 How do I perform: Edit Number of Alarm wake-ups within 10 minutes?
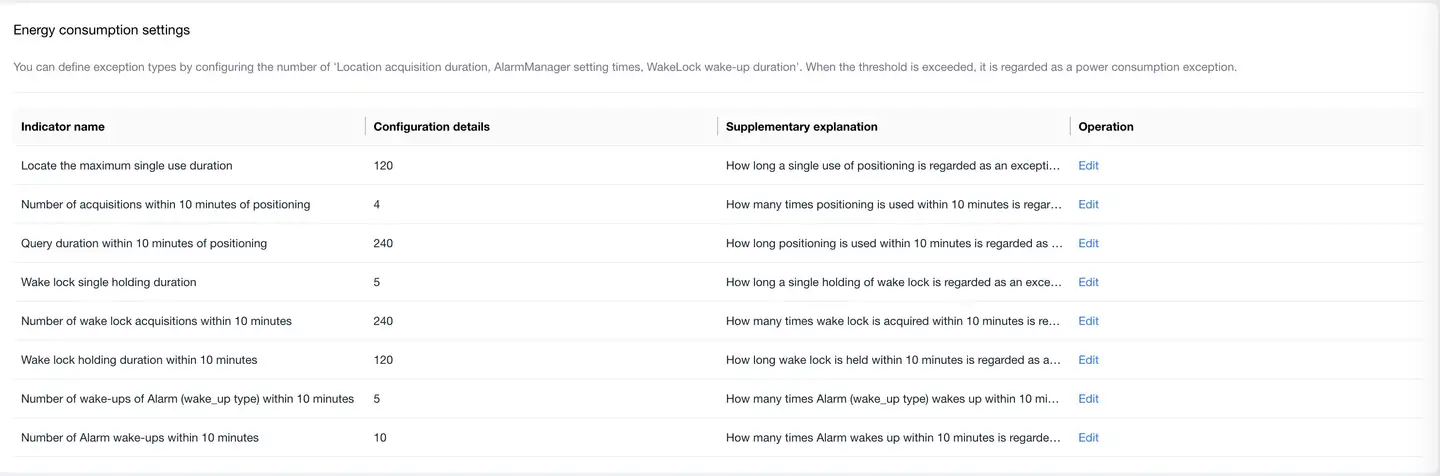1088,438
